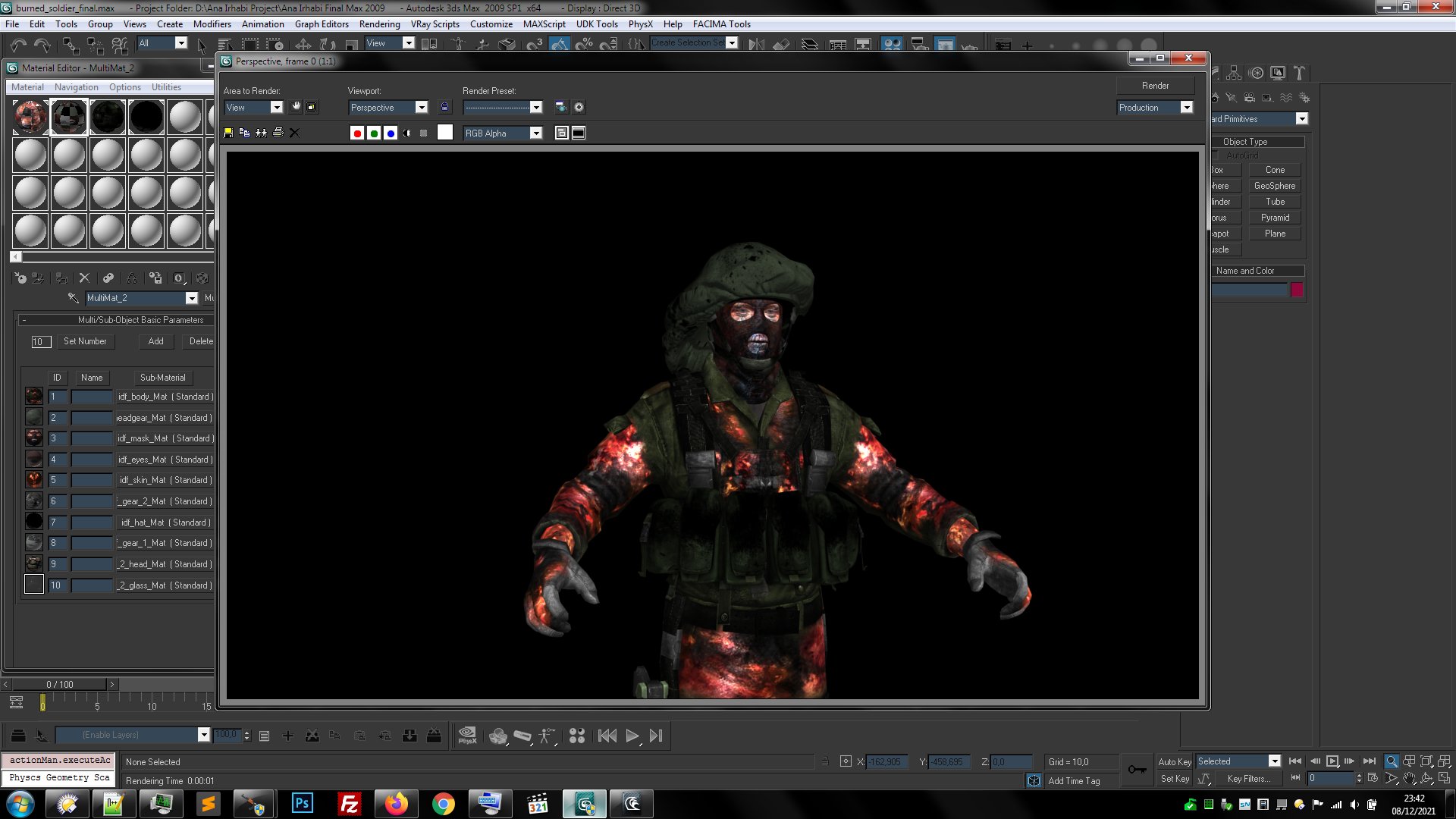Create a GeoSphere primitive
The image size is (1456, 819).
(x=1275, y=186)
